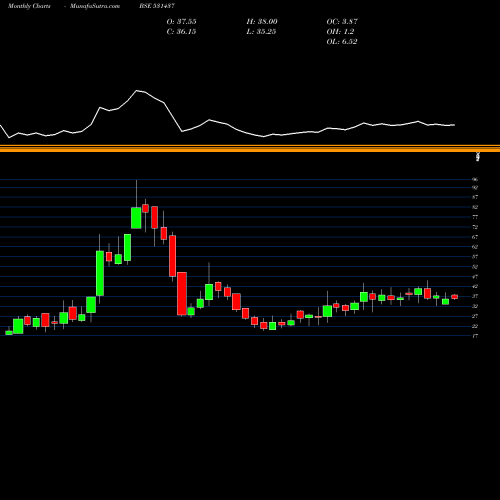Screen dimensions: 500x500
Task: Click the 22 price axis label
Action: [x=475, y=326]
